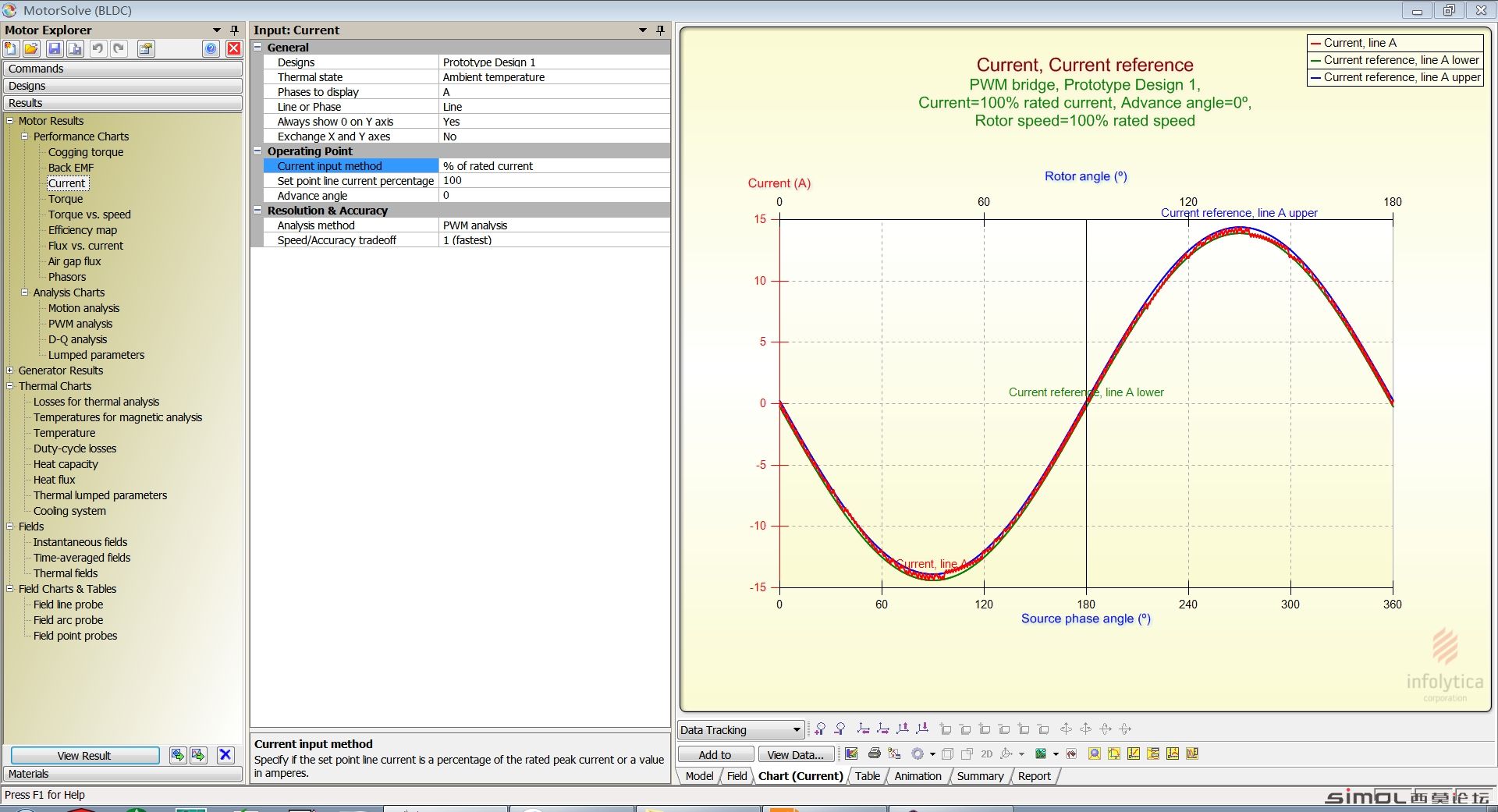Viewport: 1498px width, 812px height.
Task: Switch to the Animation tab
Action: [x=918, y=776]
